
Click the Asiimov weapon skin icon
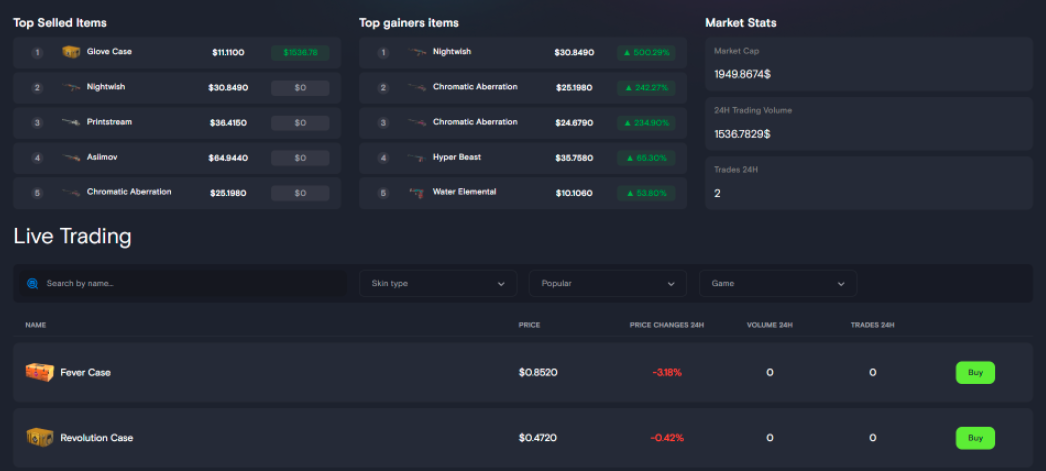71,158
